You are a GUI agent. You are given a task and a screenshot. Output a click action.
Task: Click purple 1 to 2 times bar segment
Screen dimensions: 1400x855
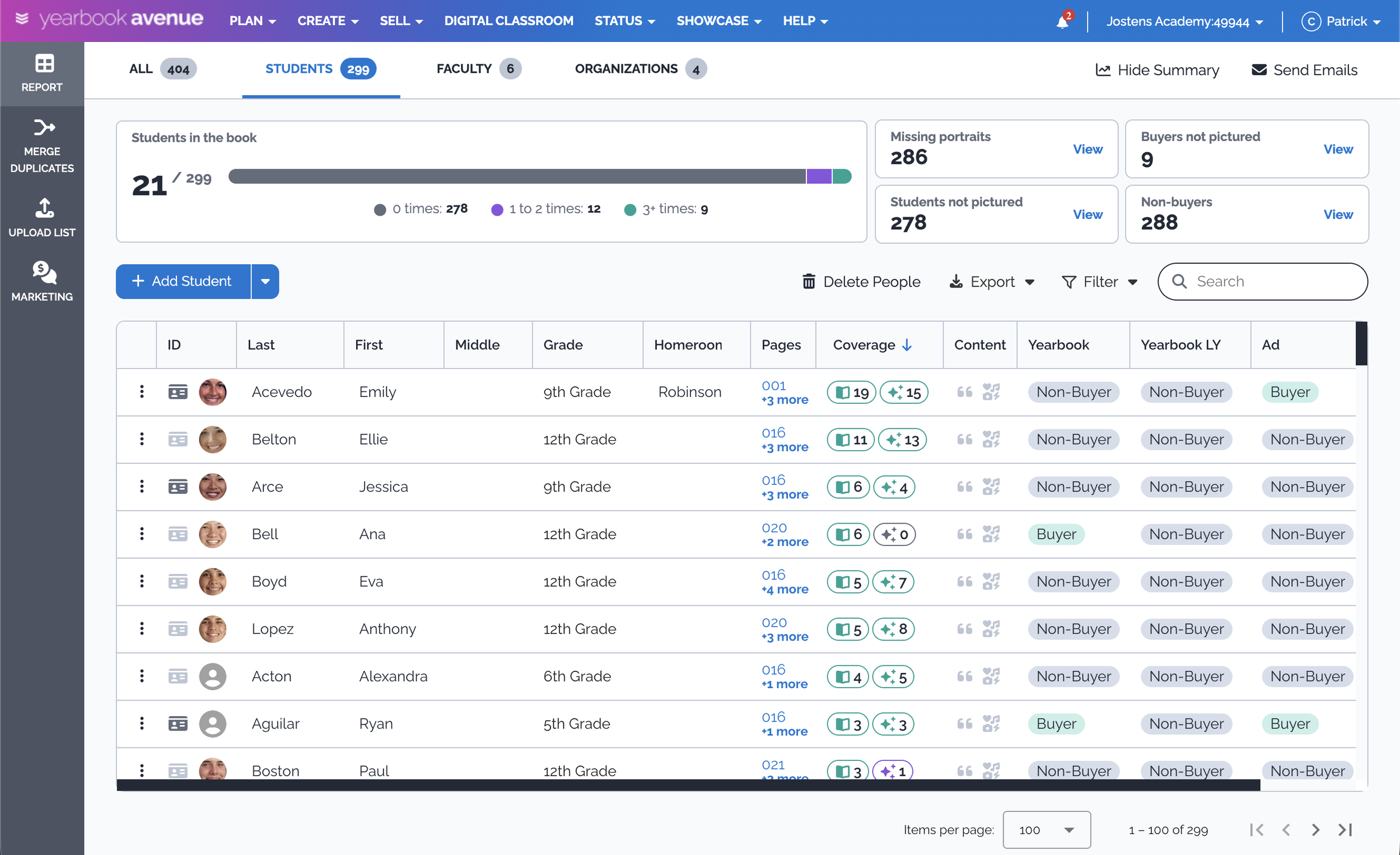[819, 176]
